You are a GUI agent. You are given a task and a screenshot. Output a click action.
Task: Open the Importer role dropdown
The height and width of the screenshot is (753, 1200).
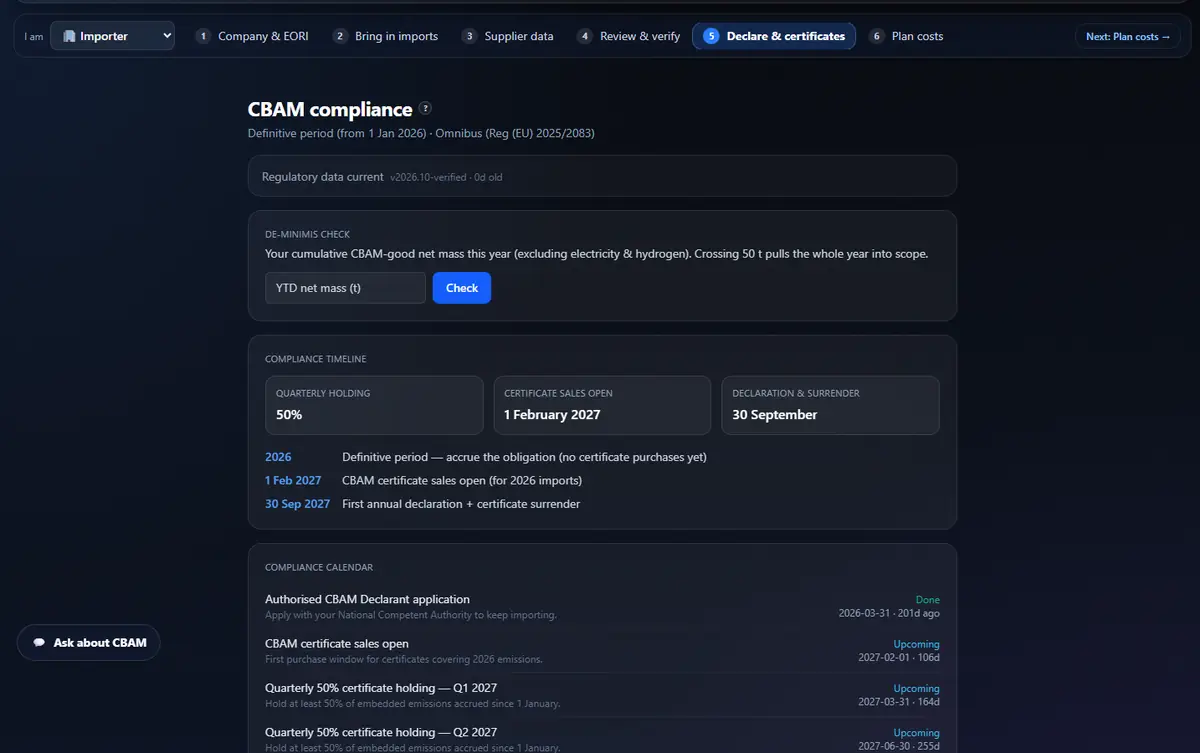pyautogui.click(x=112, y=36)
